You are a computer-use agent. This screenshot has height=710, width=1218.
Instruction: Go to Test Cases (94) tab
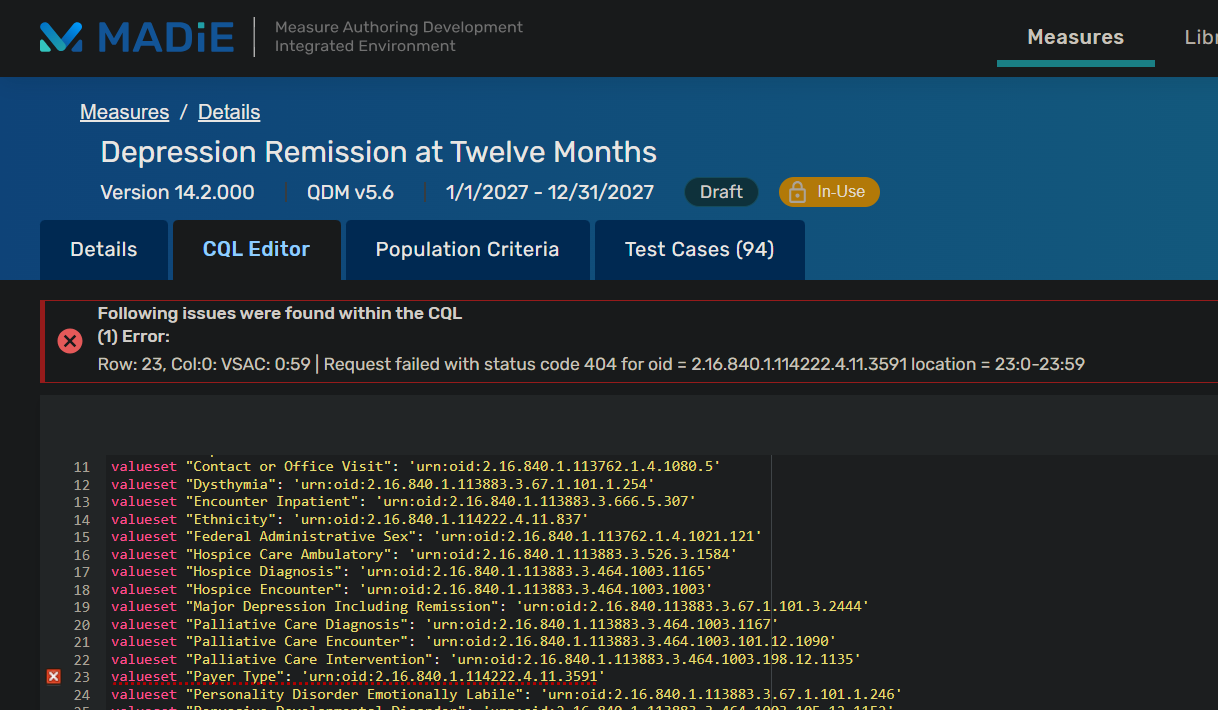tap(699, 250)
